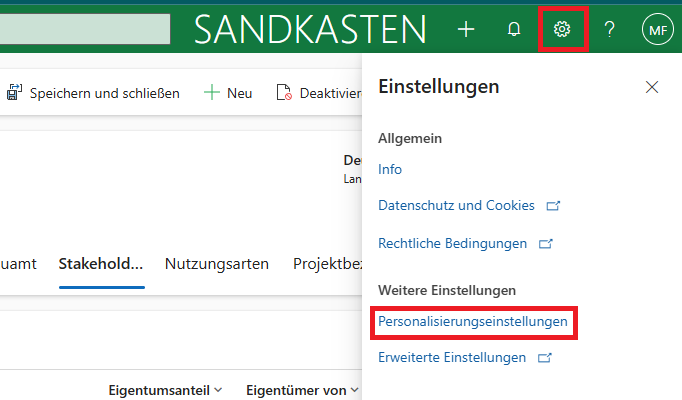Open Datenschutz und Cookies link
Screen dimensions: 682x400
tap(456, 205)
